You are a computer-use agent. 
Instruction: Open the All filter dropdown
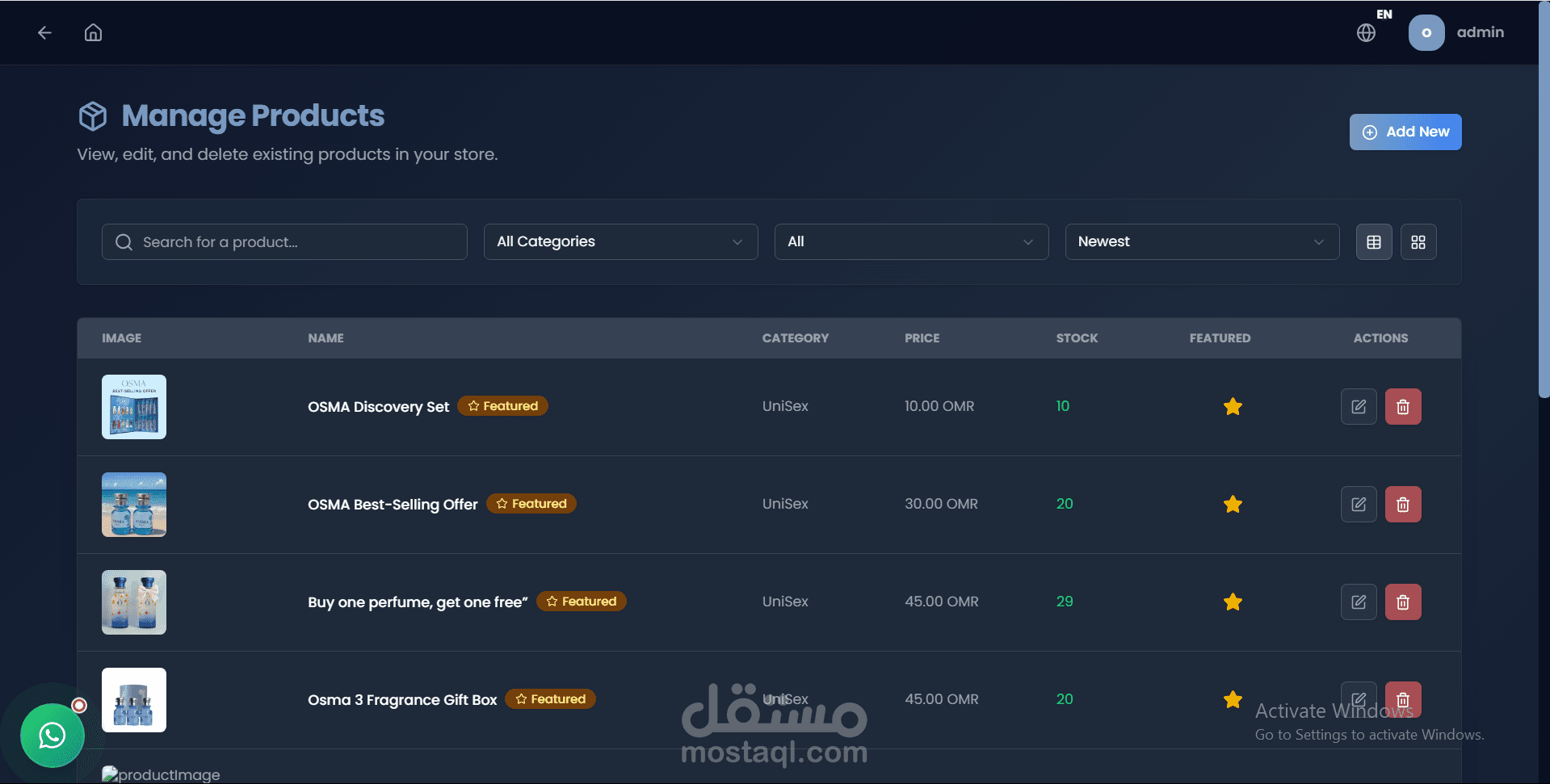tap(911, 241)
